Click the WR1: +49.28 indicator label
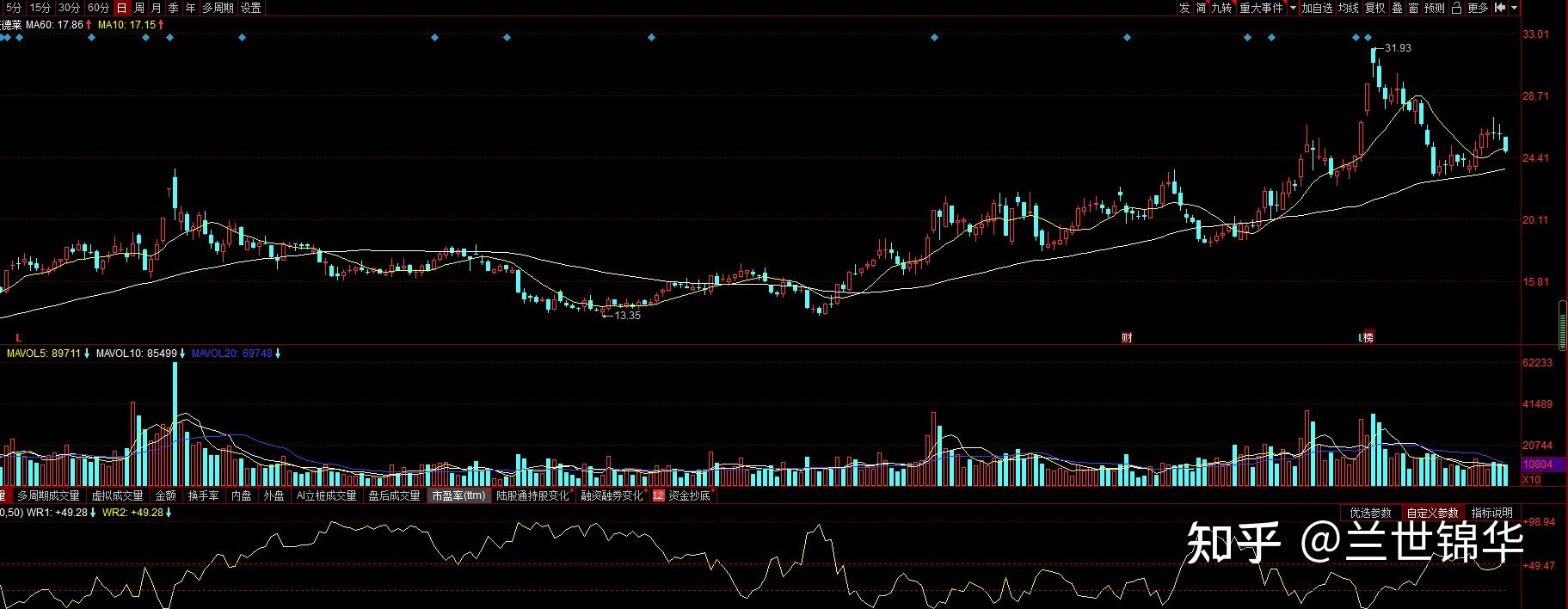The width and height of the screenshot is (1568, 609). tap(58, 513)
